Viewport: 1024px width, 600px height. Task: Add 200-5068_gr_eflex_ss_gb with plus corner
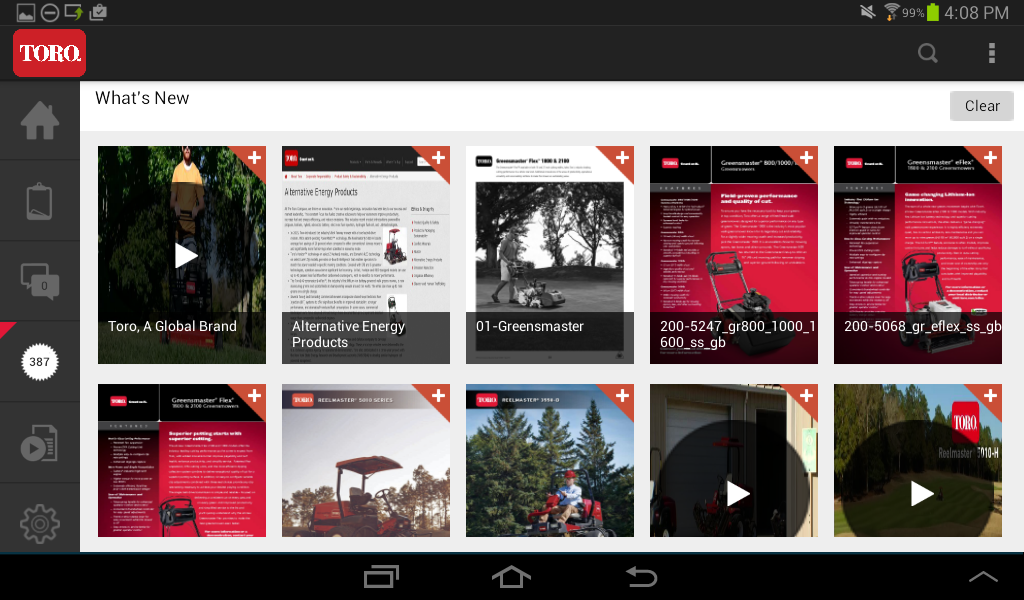click(991, 157)
